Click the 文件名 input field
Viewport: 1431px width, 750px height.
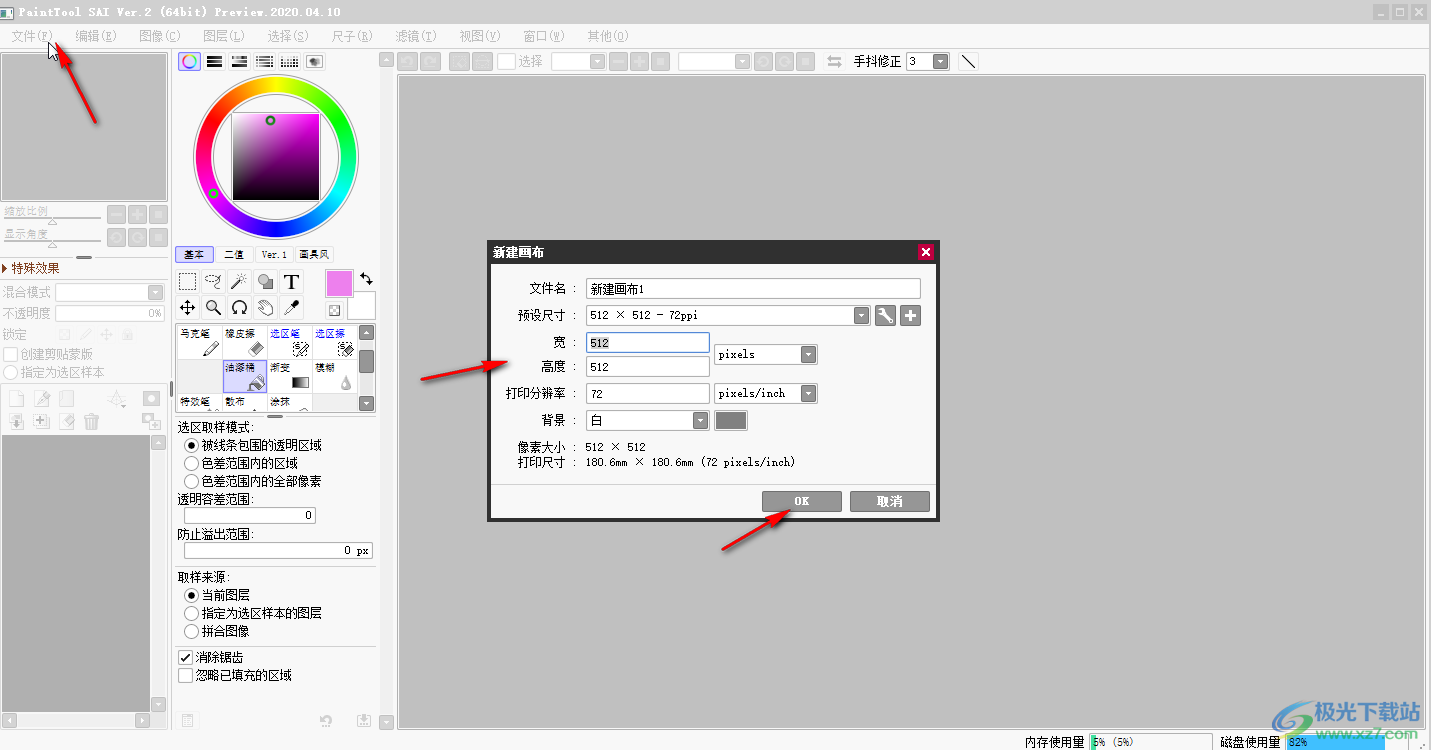pos(753,288)
